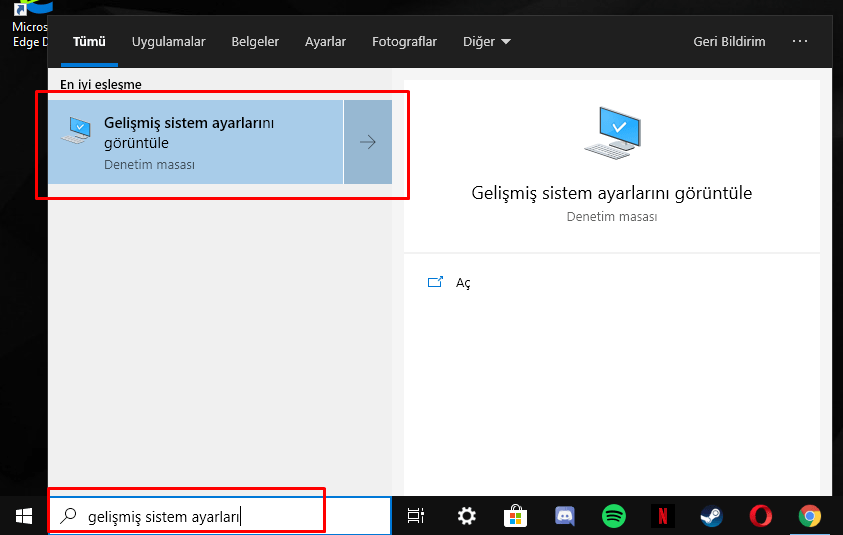Open the three-dot options menu
The image size is (843, 535).
coord(799,41)
